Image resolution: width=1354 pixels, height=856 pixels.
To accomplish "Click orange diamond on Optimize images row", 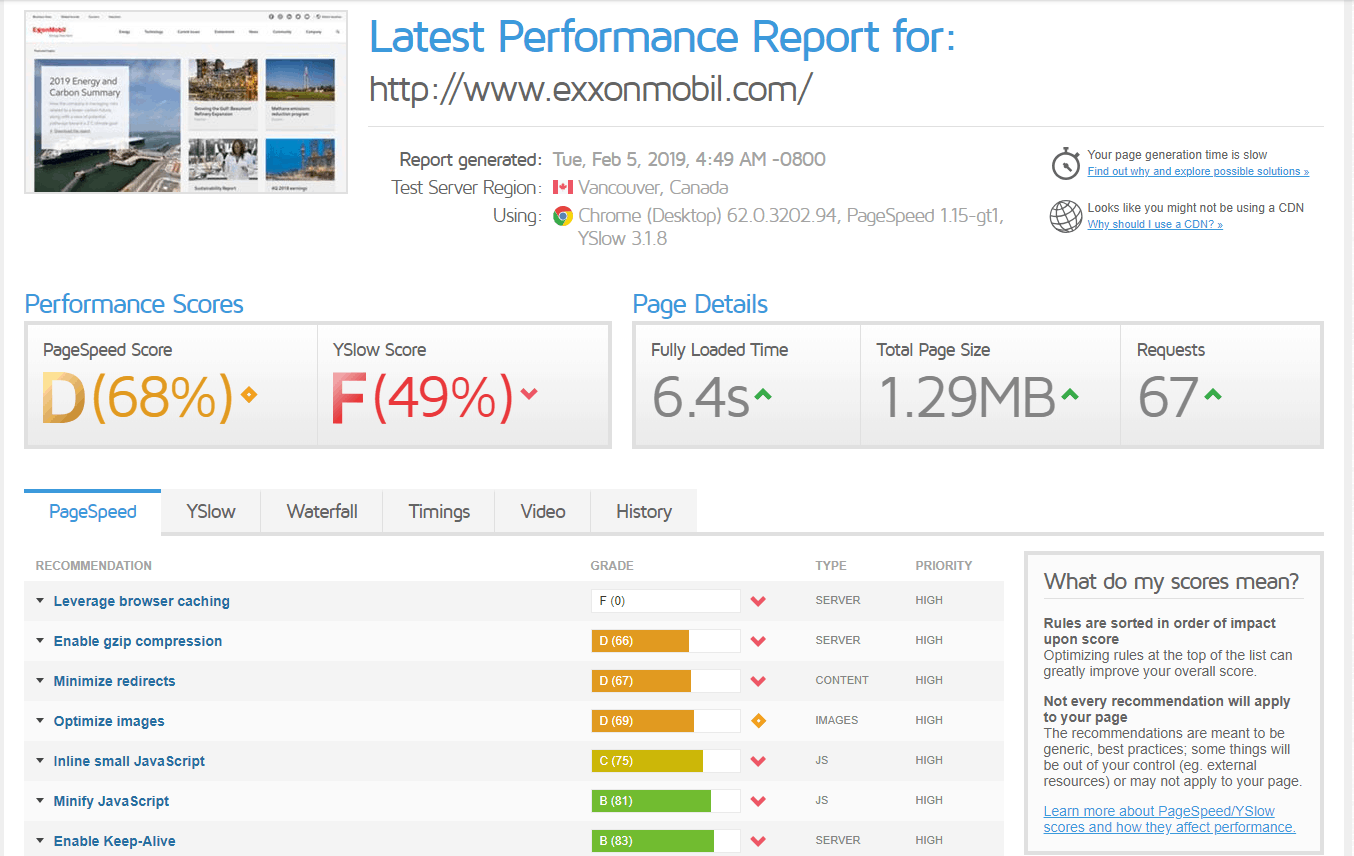I will (758, 721).
